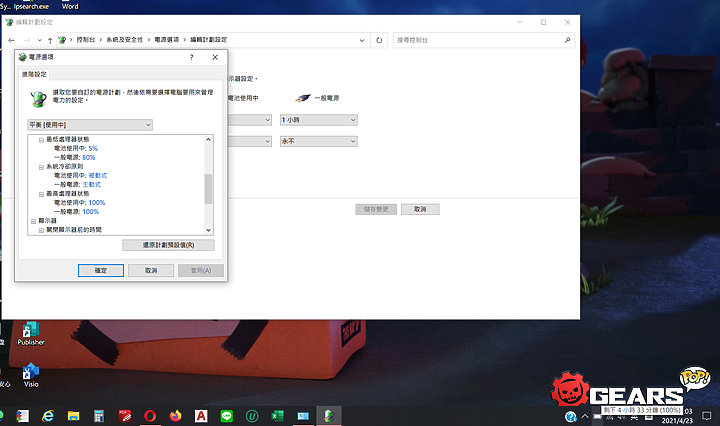Click 確定 in the power options dialog
Image resolution: width=720 pixels, height=426 pixels.
[101, 270]
